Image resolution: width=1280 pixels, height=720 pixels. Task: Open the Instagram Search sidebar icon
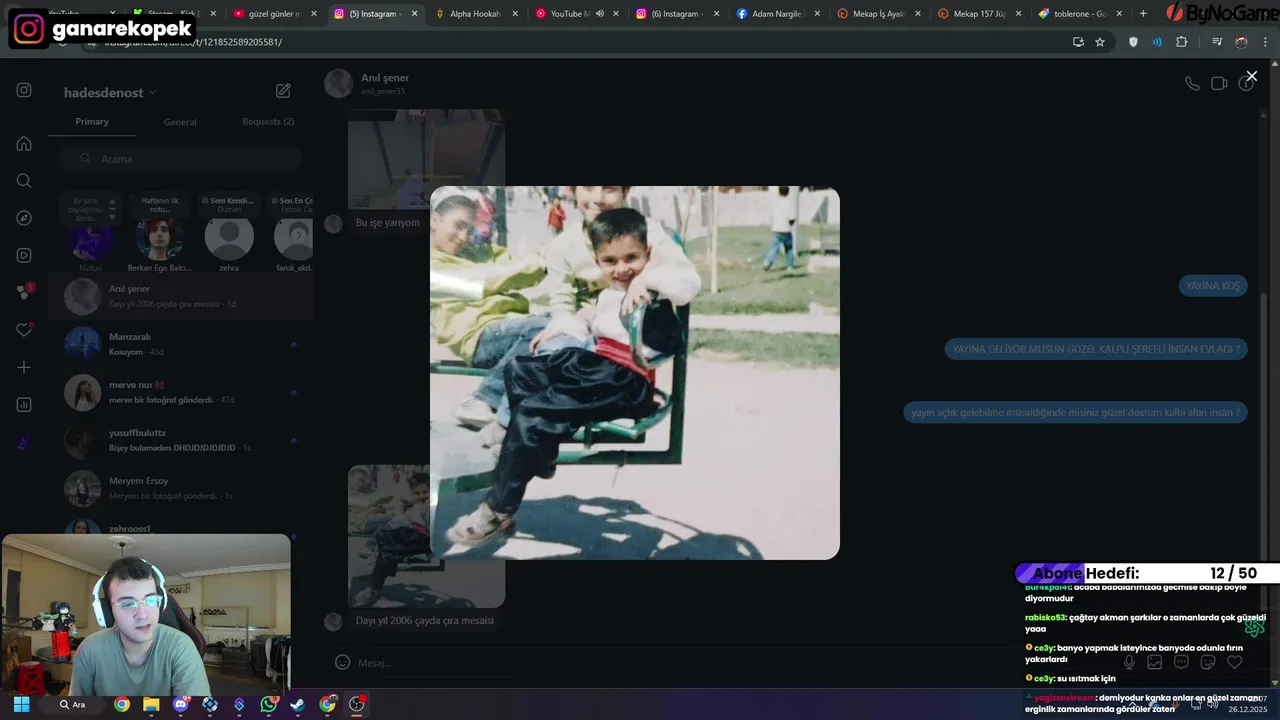pos(24,181)
